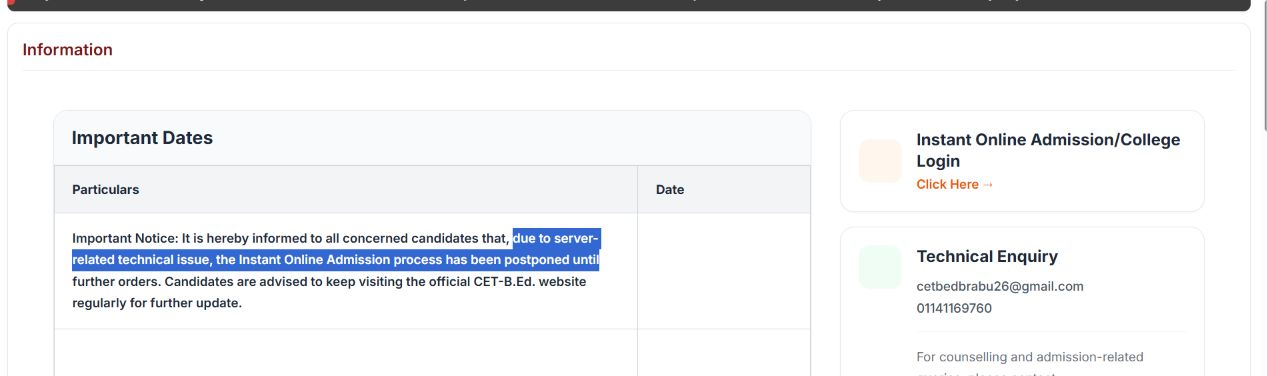
Task: Click 'For counselling and admission-related' text
Action: (x=1030, y=357)
